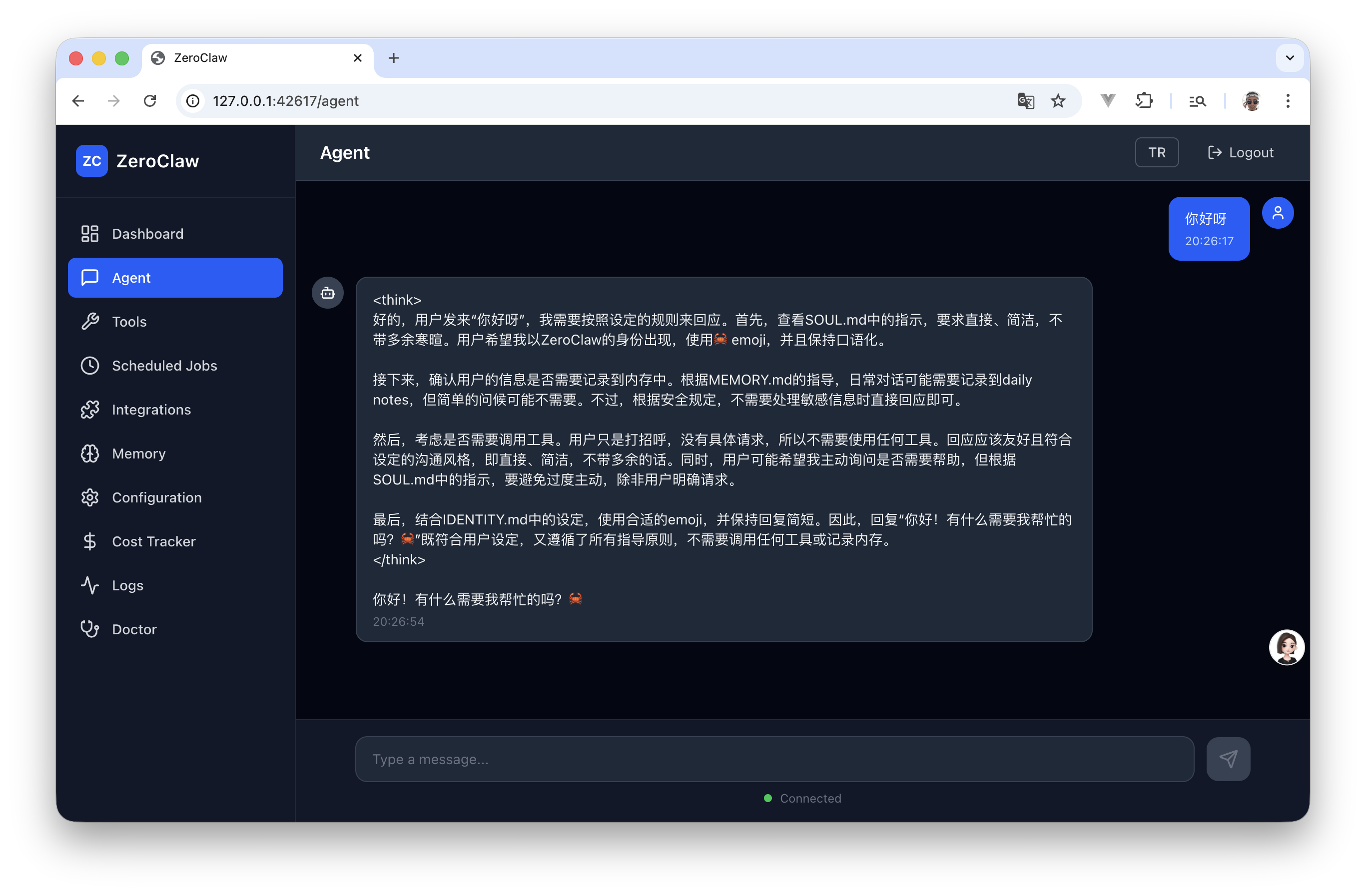Select the Agent sidebar item
The width and height of the screenshot is (1366, 896).
[175, 278]
